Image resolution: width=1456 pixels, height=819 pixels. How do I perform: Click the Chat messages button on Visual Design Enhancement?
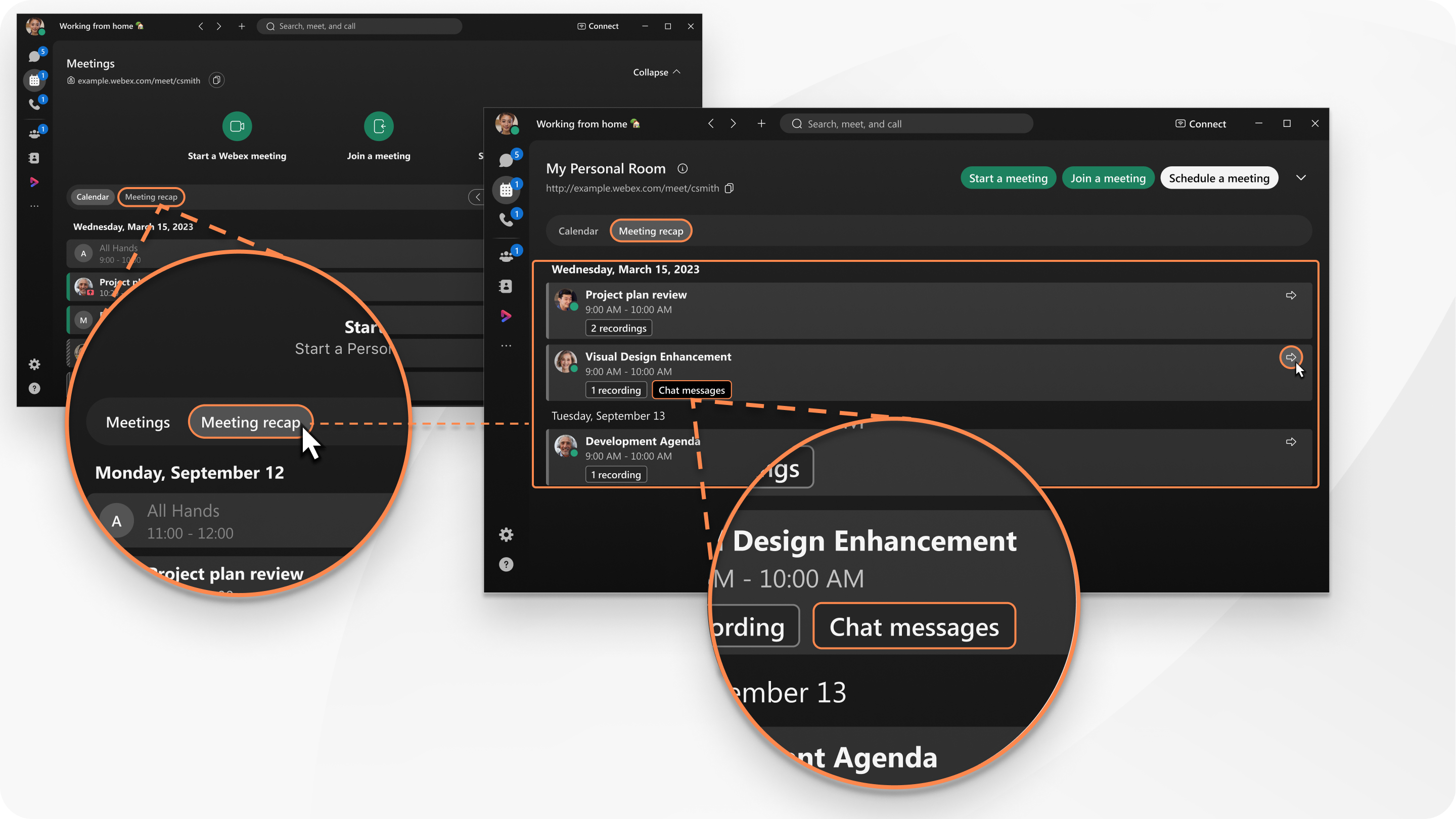[x=692, y=390]
